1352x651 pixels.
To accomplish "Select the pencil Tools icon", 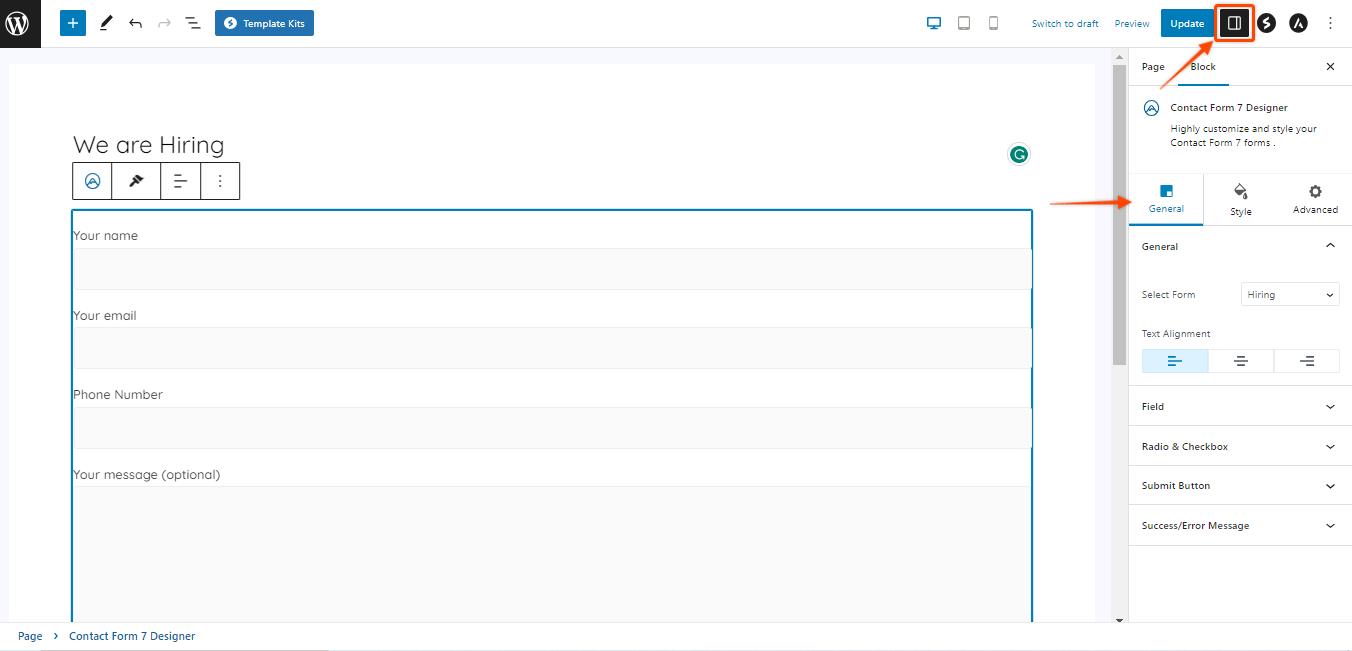I will coord(106,23).
